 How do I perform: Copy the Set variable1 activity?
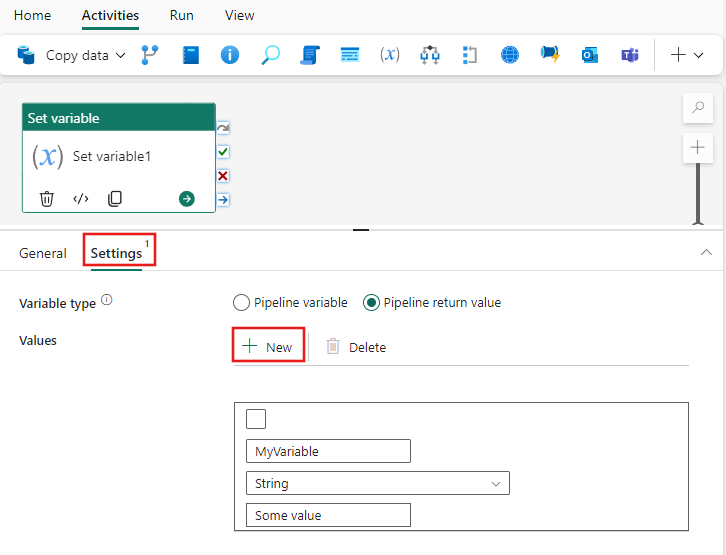tap(115, 199)
